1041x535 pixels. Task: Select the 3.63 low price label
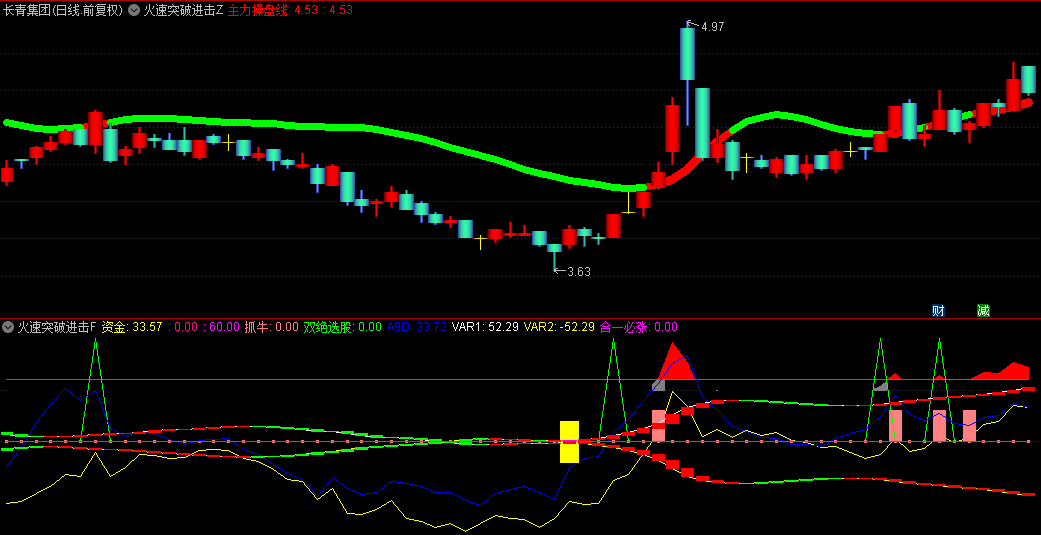(578, 271)
